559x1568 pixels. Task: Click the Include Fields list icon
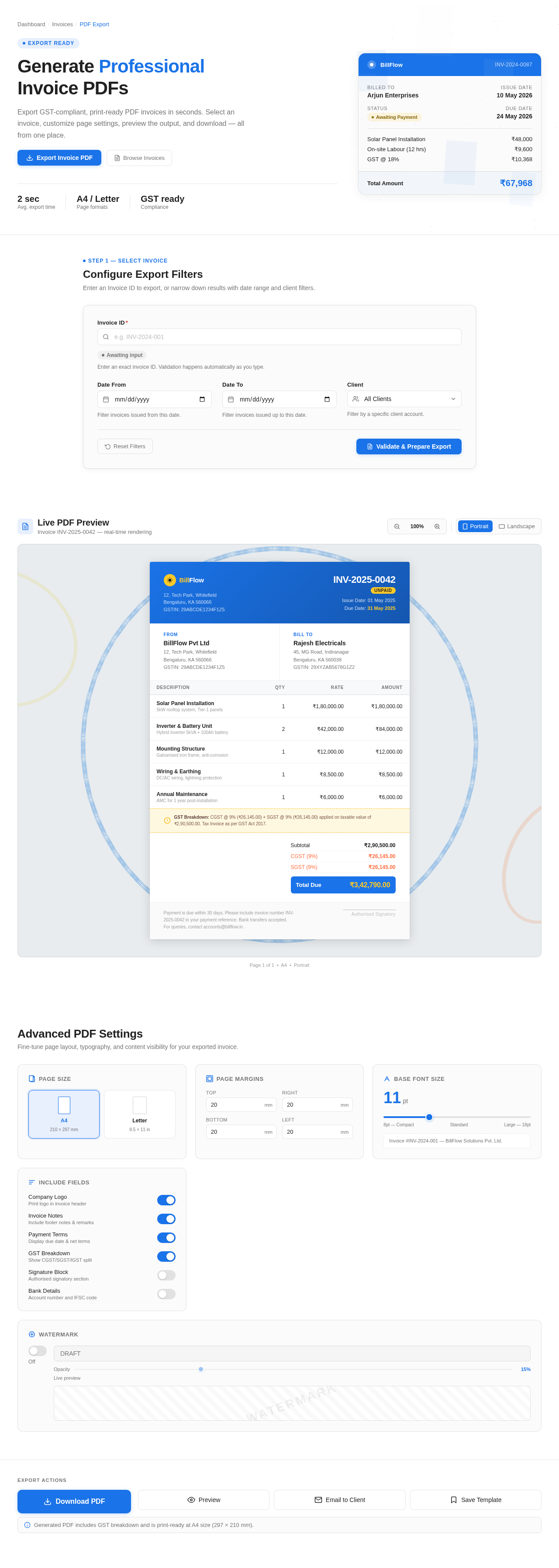tap(31, 1182)
